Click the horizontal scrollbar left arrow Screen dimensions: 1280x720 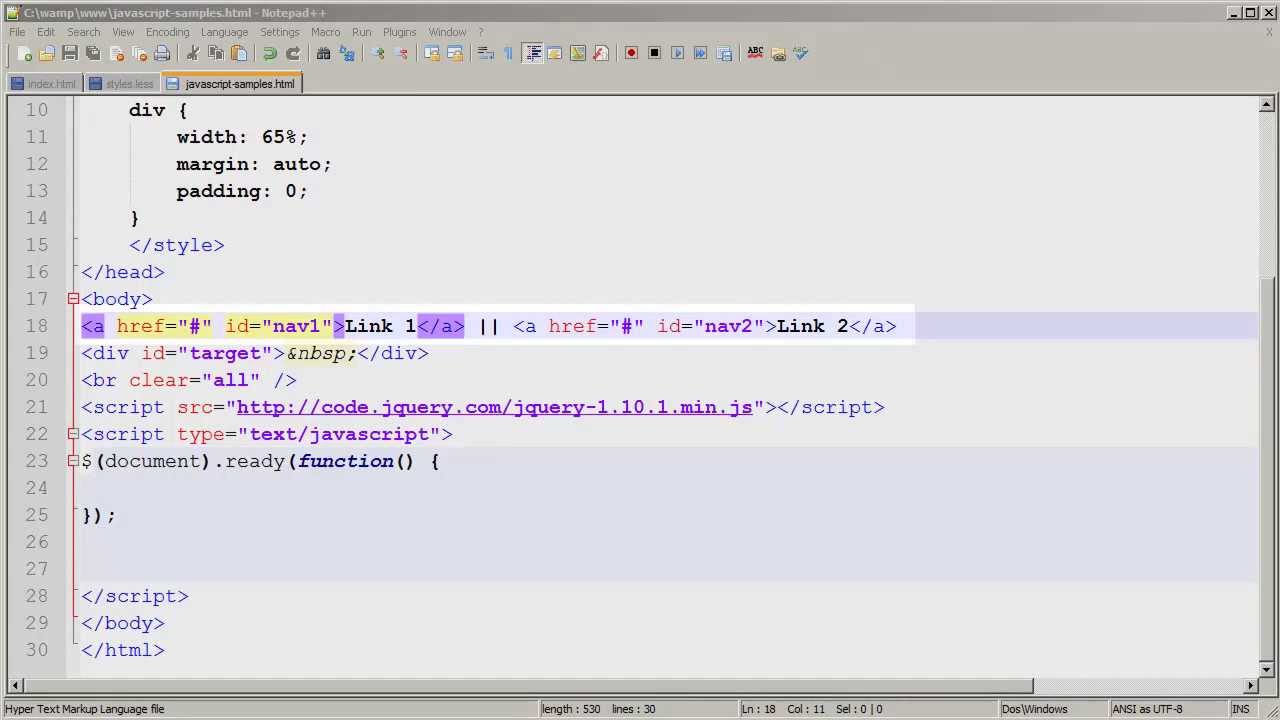[14, 685]
